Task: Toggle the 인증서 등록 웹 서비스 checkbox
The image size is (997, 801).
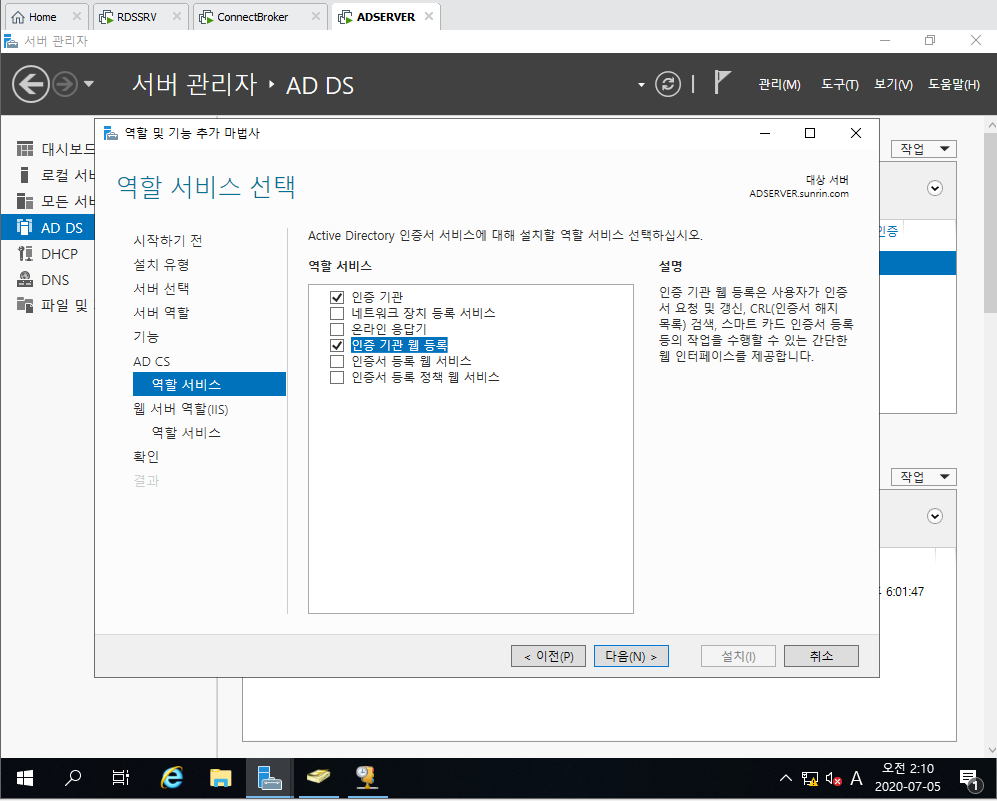Action: [x=337, y=361]
